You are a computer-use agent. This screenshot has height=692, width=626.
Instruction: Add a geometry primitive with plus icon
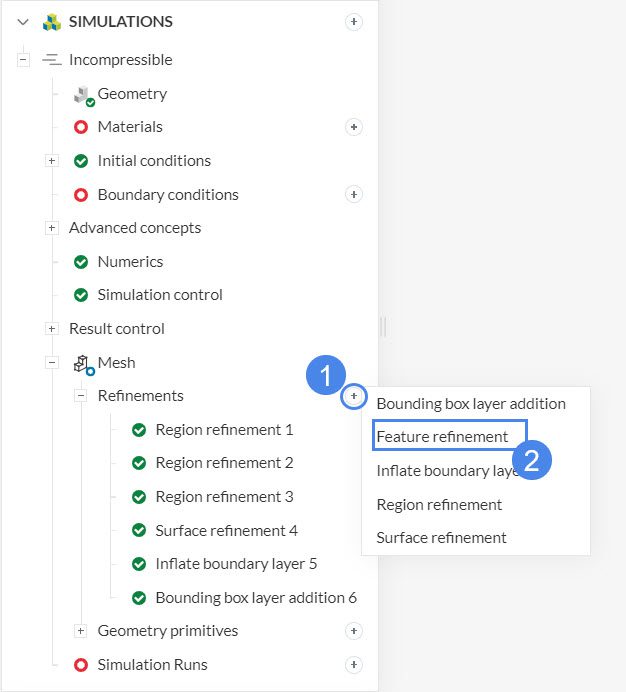pyautogui.click(x=353, y=631)
